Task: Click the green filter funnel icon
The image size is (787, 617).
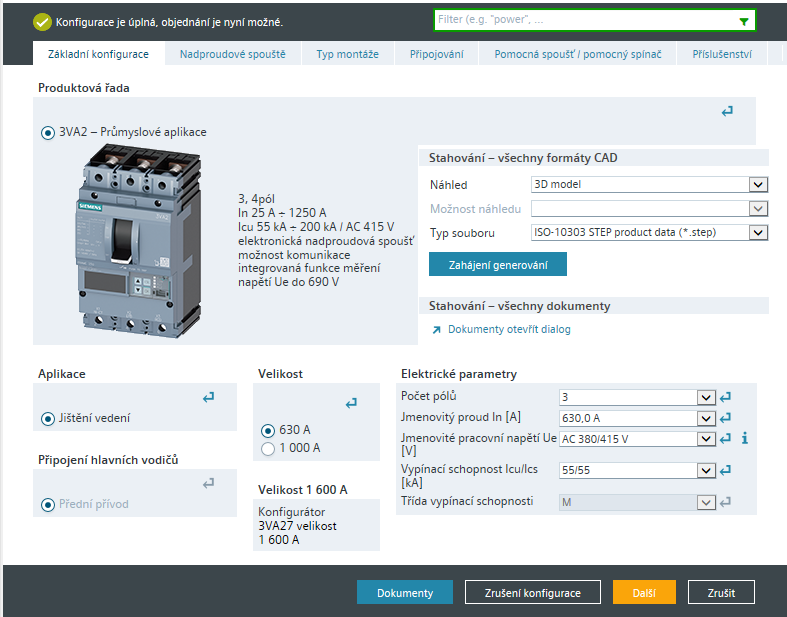Action: point(744,21)
